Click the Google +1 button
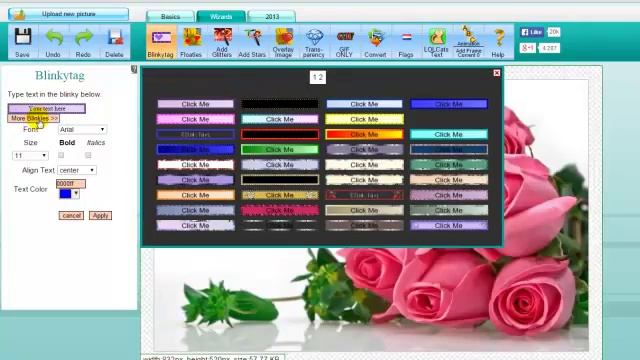The image size is (640, 360). pos(527,48)
